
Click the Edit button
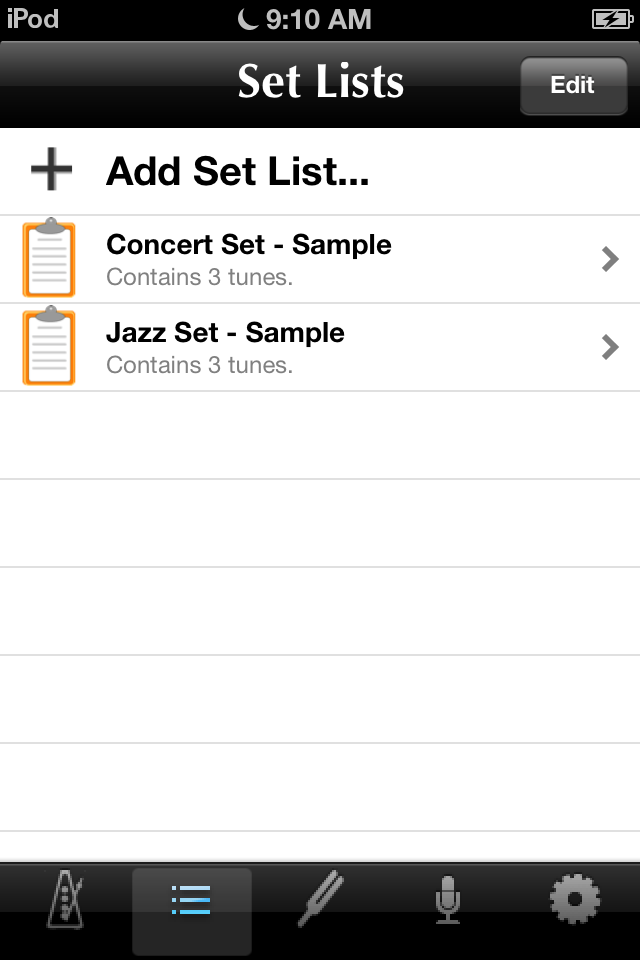(x=573, y=85)
